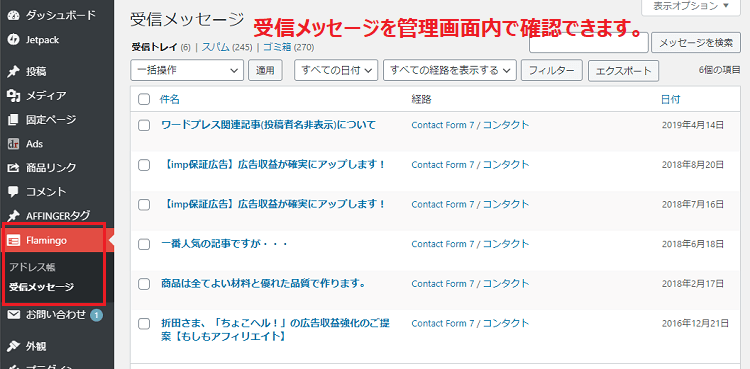
Task: Click Contact Form 7 / コンタクト in 2018年6月18日 row
Action: [470, 244]
